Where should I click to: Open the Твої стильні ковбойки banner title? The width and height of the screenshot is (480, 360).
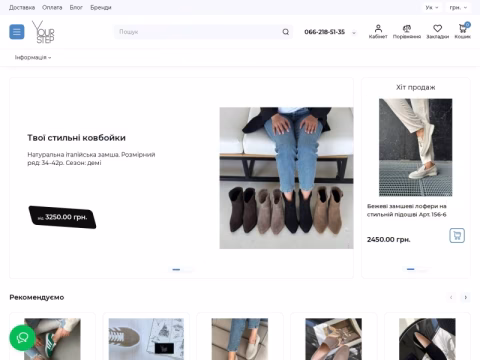point(76,138)
